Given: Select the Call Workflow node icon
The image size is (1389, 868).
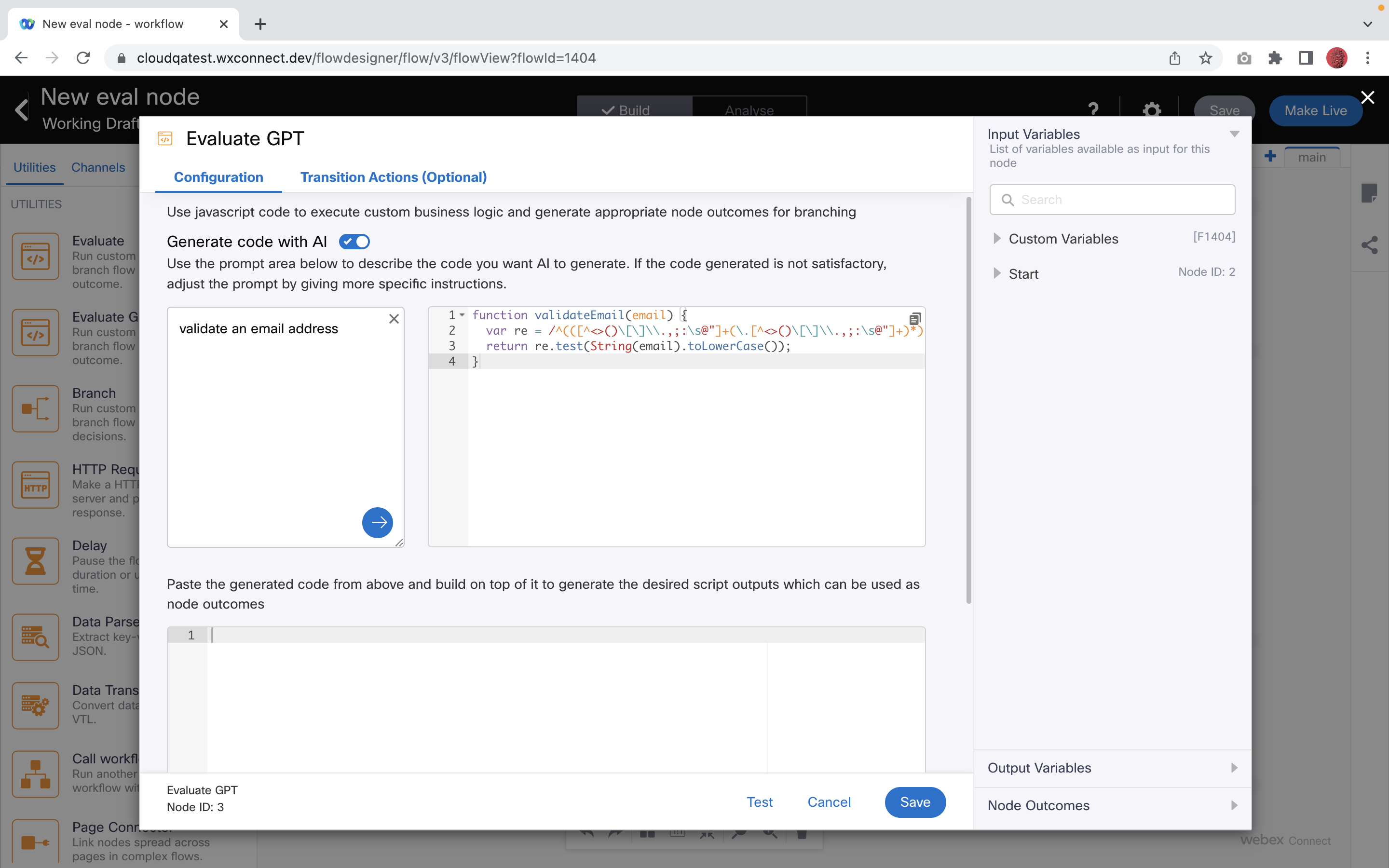Looking at the screenshot, I should point(35,774).
